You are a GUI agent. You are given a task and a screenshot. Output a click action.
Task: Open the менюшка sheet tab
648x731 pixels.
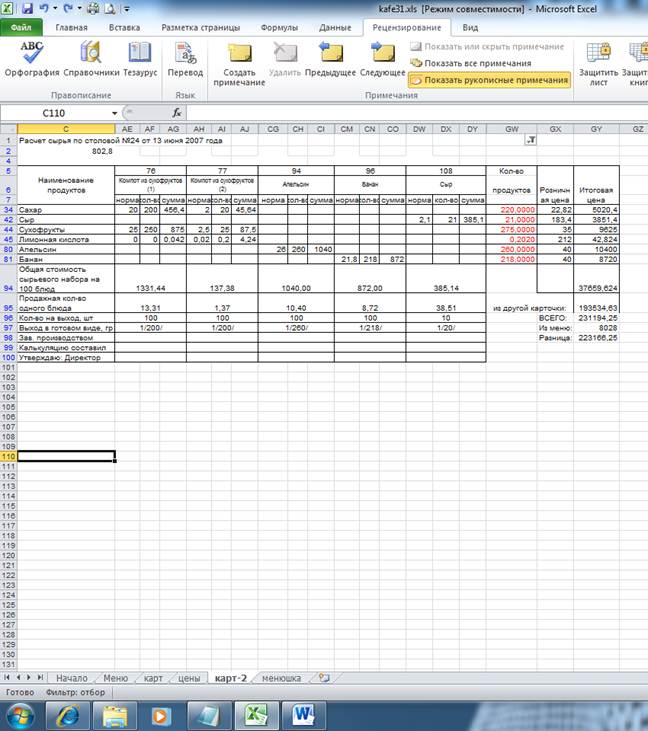(x=281, y=678)
